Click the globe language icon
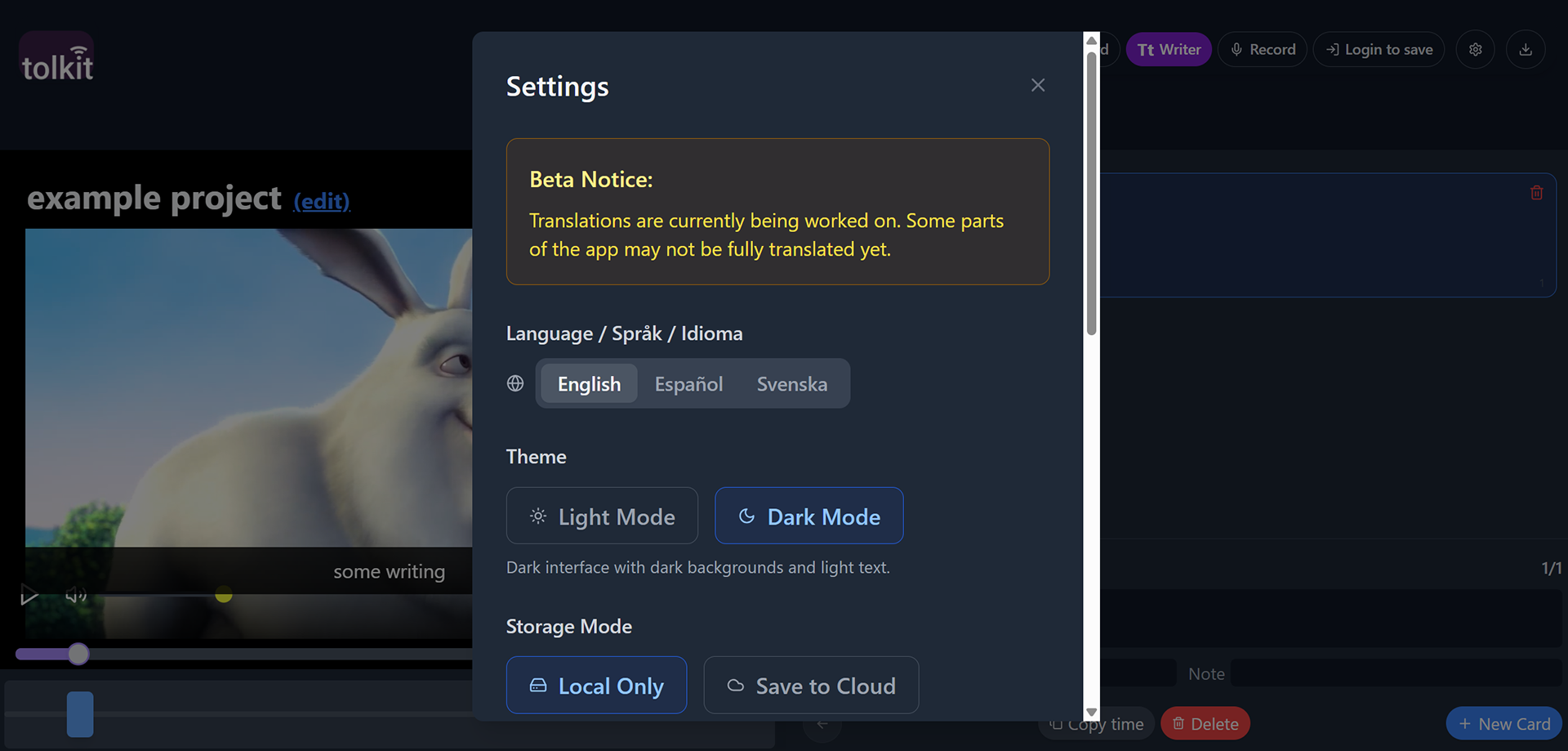This screenshot has width=1568, height=751. coord(515,383)
